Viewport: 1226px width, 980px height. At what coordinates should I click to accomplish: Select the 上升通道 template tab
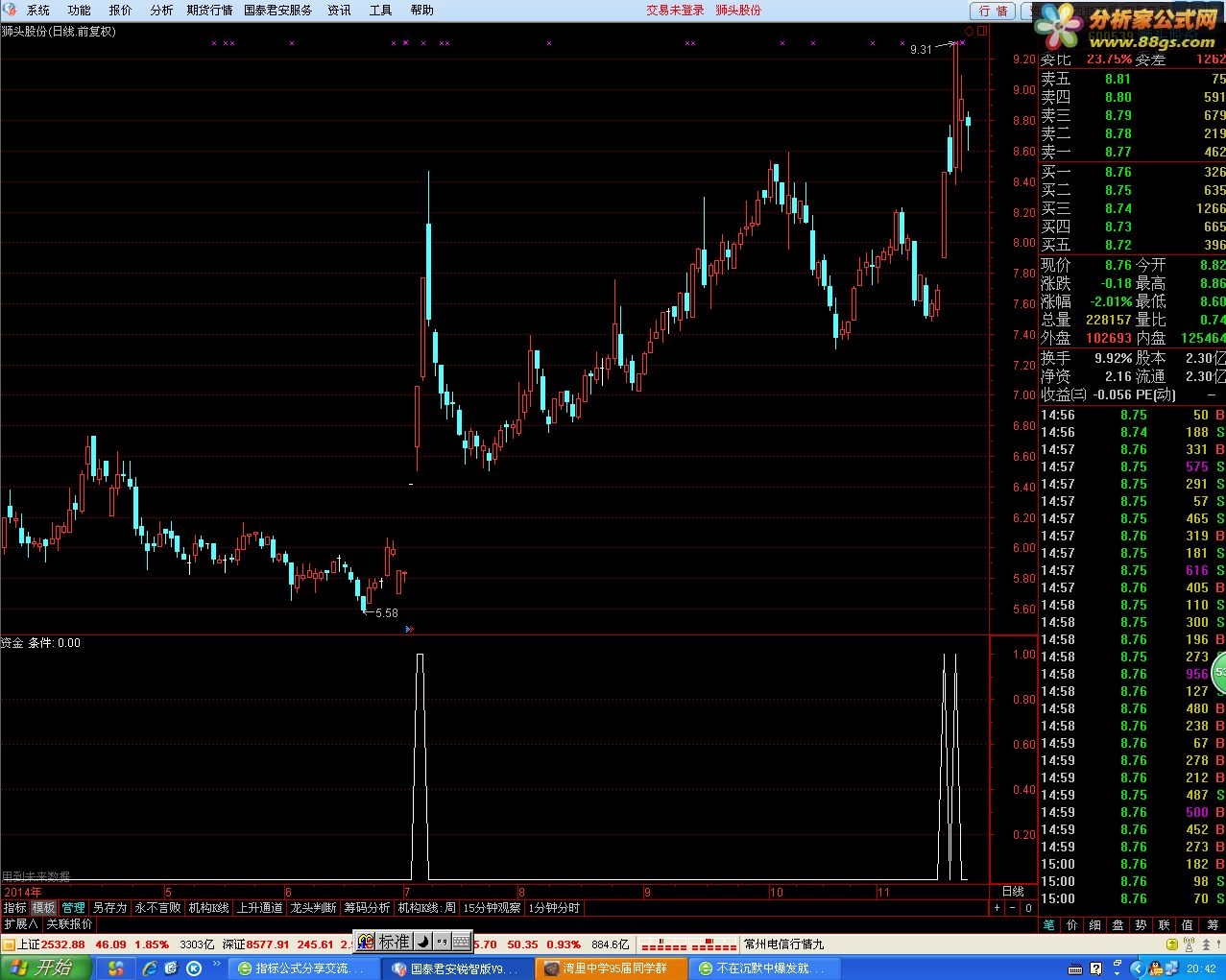tap(259, 907)
